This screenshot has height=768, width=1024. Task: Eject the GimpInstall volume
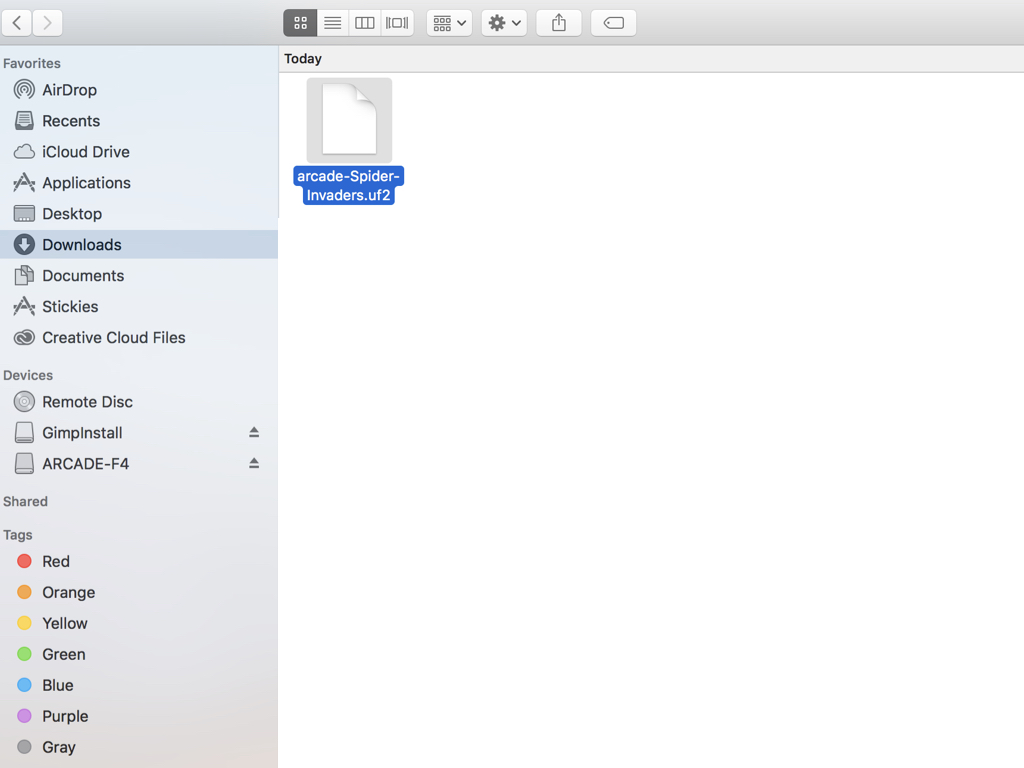254,432
